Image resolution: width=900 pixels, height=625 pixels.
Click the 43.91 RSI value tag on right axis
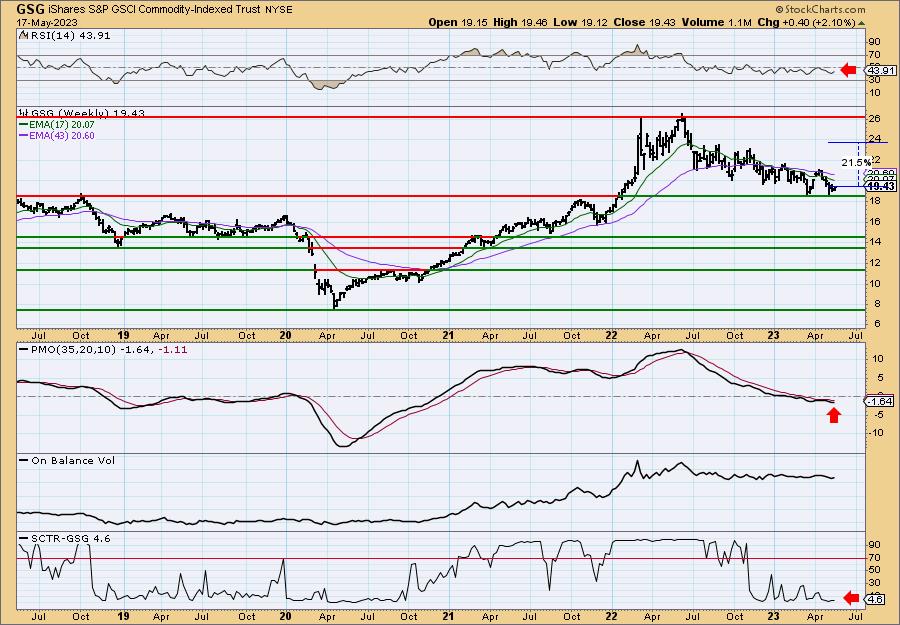coord(879,71)
